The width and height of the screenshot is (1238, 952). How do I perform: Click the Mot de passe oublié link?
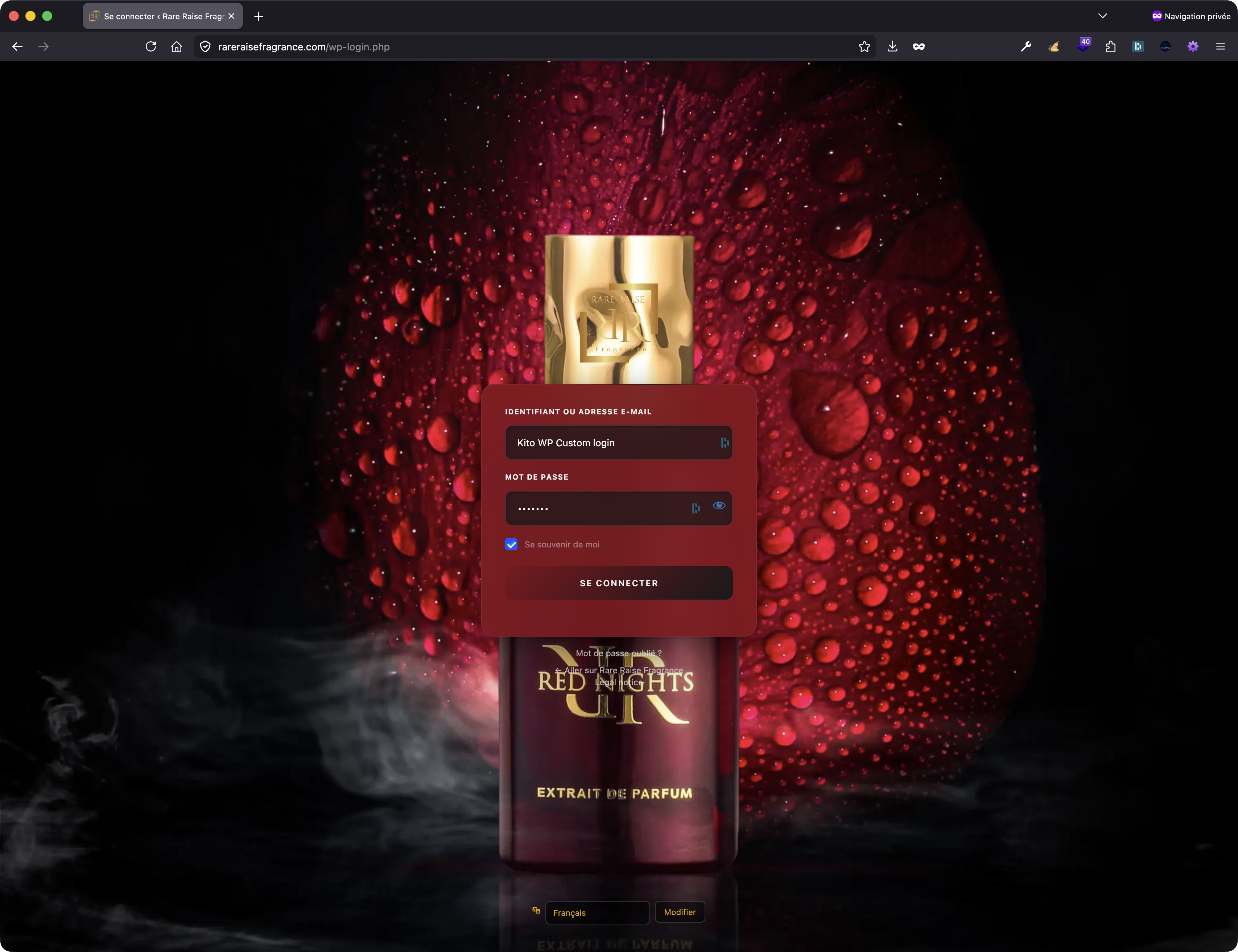[618, 653]
